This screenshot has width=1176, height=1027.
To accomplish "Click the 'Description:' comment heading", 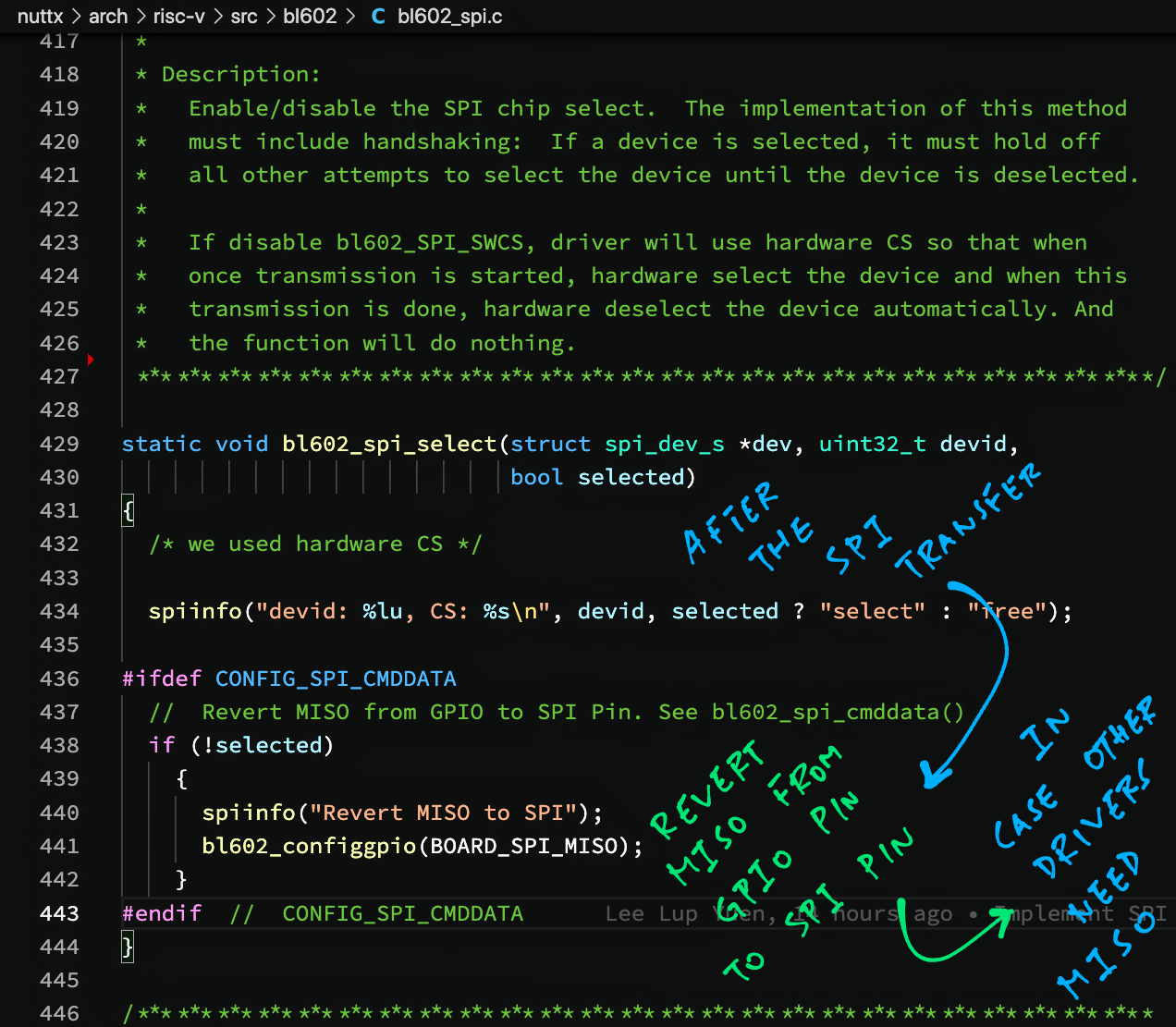I will [240, 74].
